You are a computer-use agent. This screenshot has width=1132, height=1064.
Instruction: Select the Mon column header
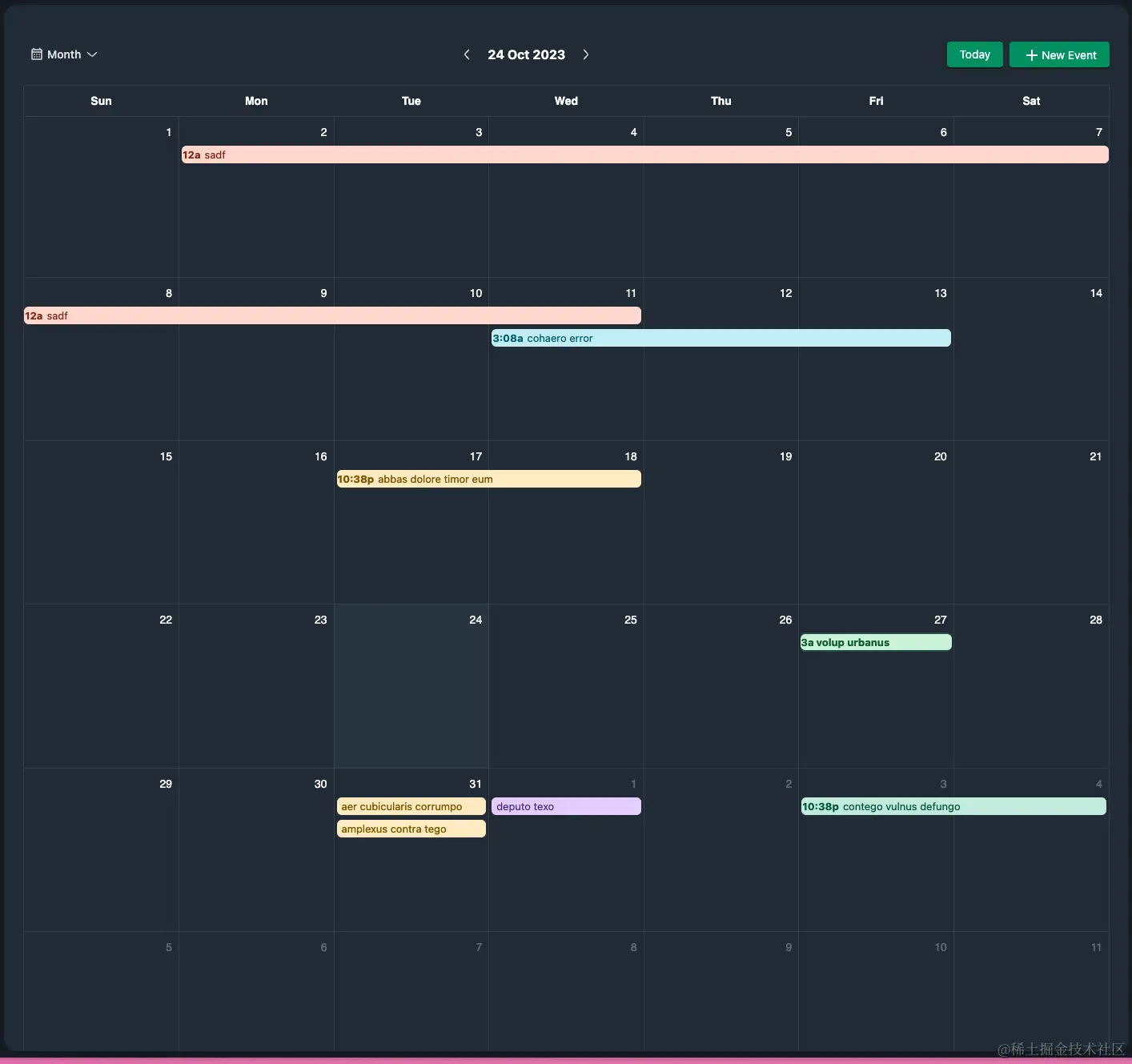click(x=256, y=101)
